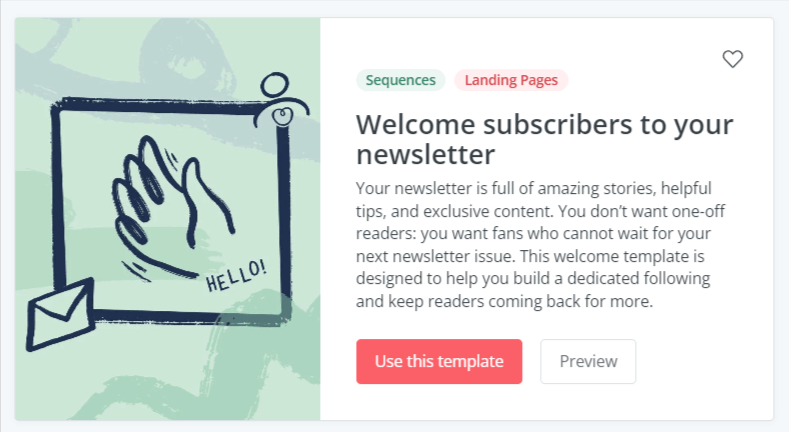Viewport: 789px width, 432px height.
Task: Click the small heart on the figure's chest
Action: tap(282, 116)
